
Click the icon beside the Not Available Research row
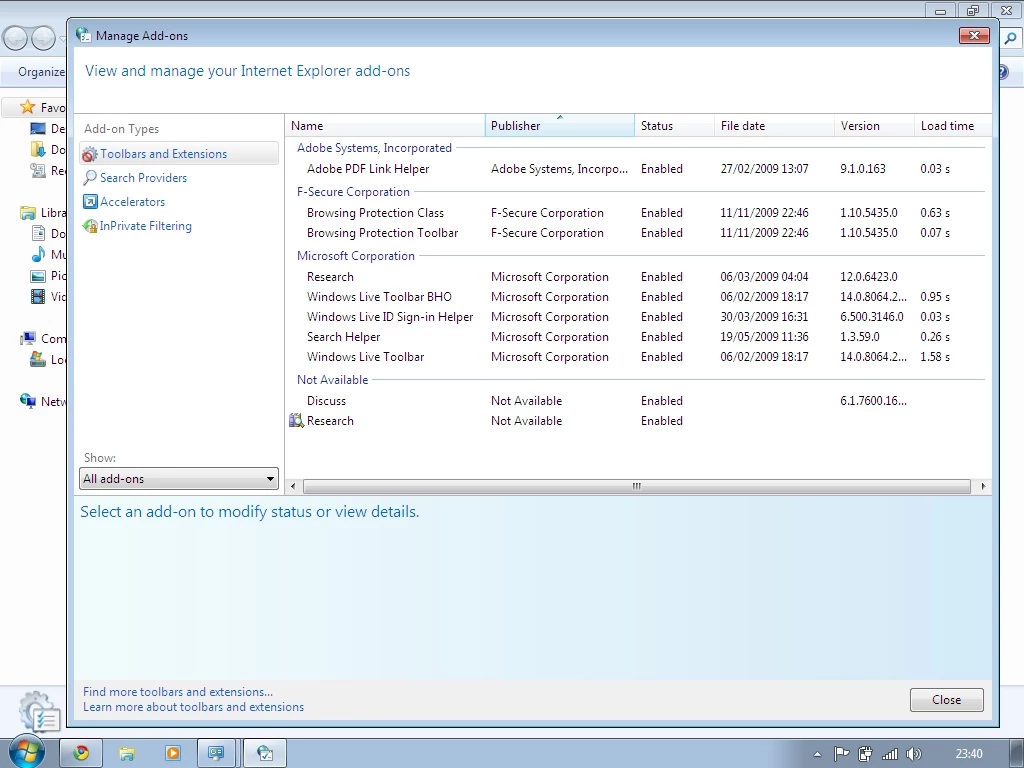(x=296, y=421)
